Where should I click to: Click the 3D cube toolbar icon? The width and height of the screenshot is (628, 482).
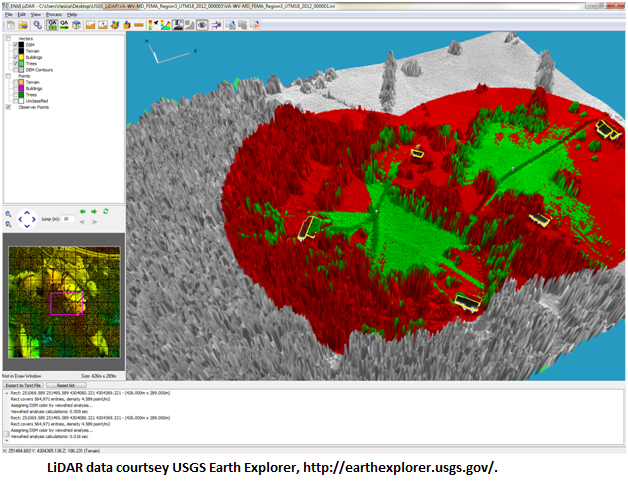point(76,25)
